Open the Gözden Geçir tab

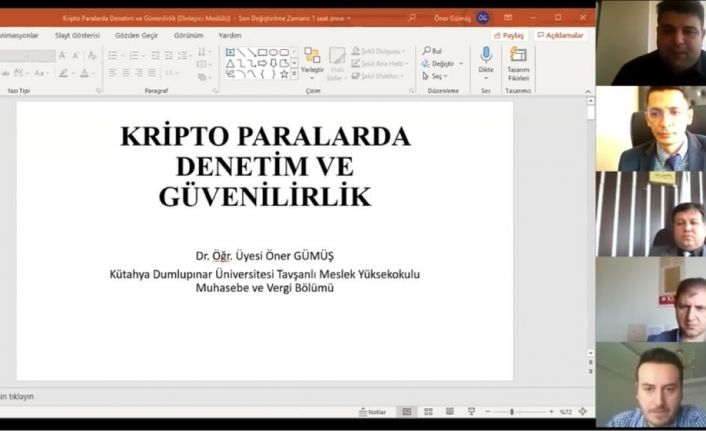(134, 35)
